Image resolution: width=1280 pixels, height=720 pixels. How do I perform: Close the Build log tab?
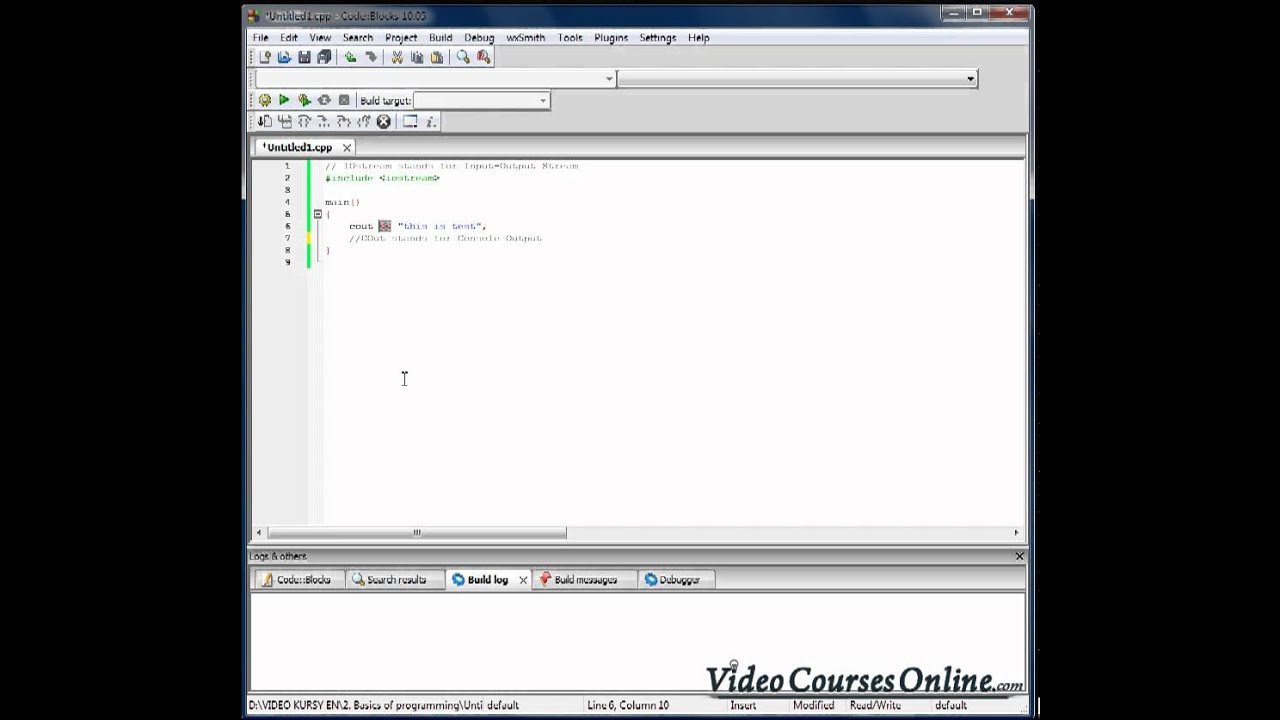point(523,580)
